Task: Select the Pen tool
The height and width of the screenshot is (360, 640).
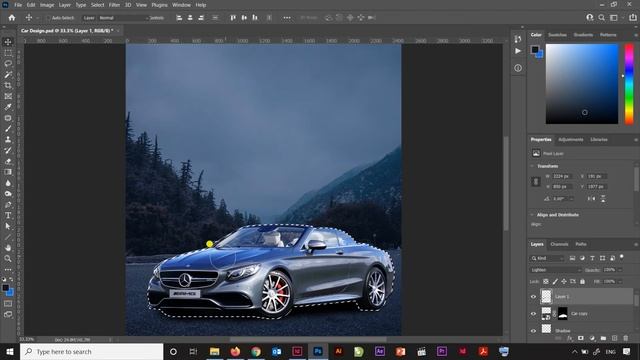Action: [x=8, y=204]
